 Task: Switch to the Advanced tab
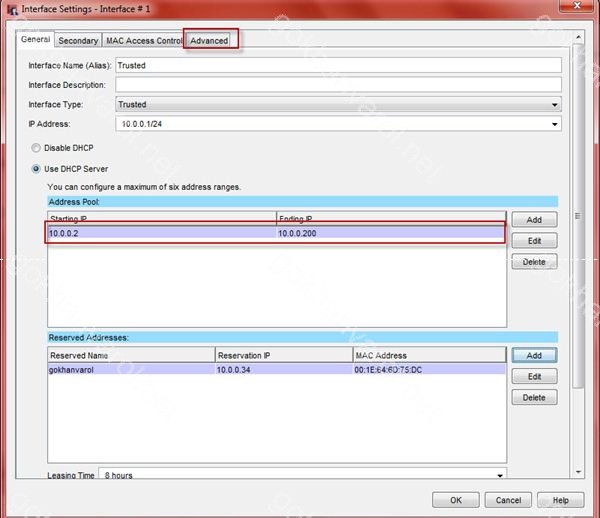tap(209, 41)
